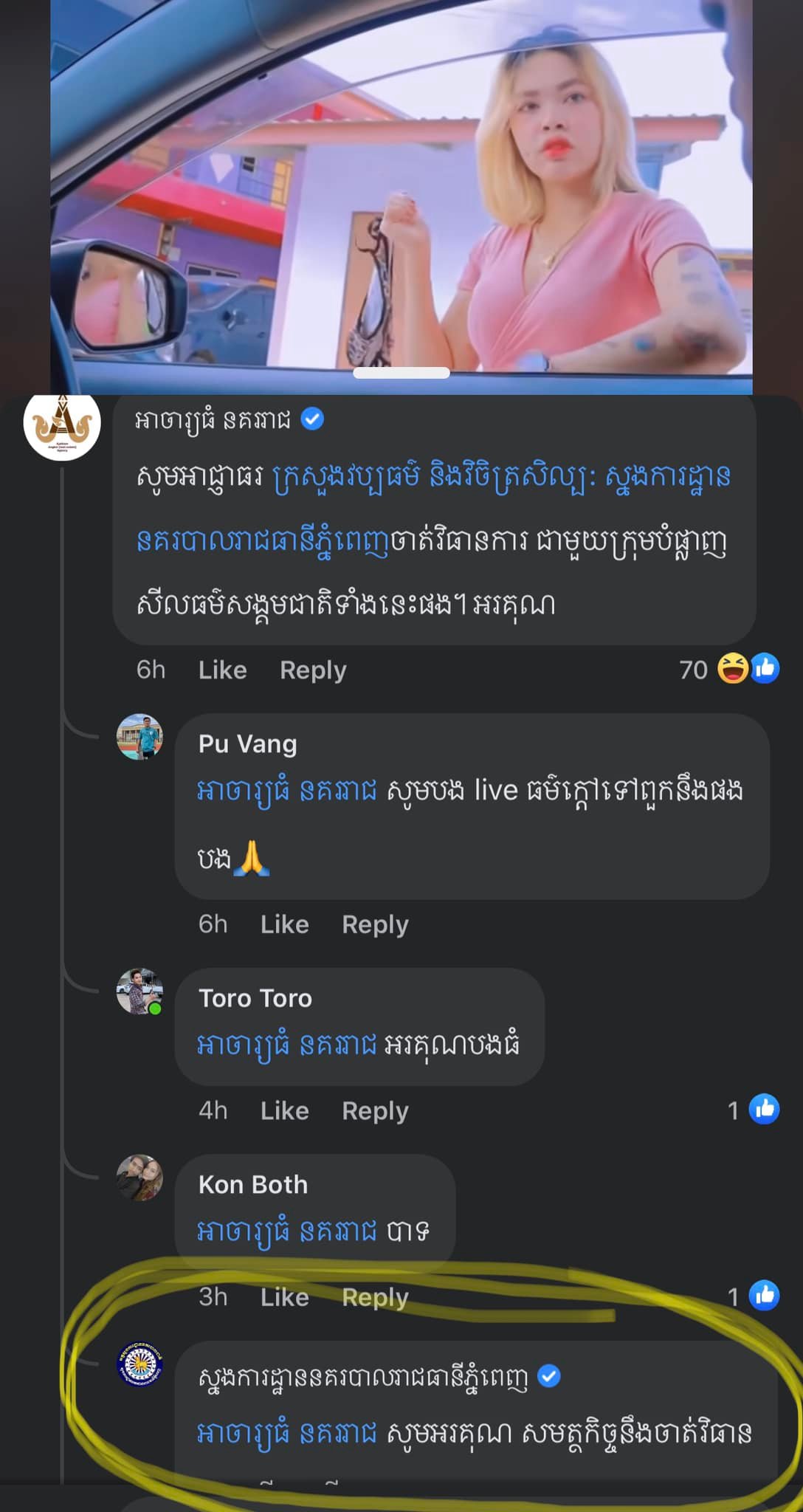Open Toro Toro's profile picture

(x=139, y=991)
